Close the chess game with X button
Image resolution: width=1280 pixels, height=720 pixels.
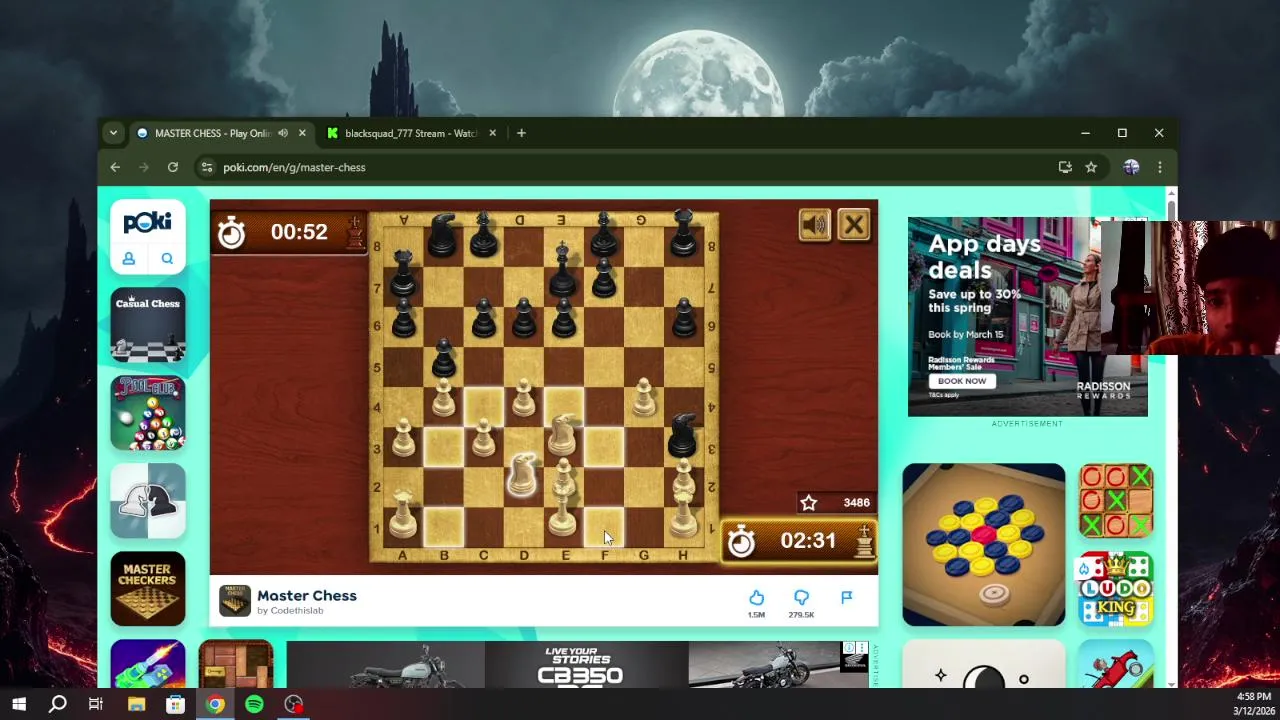pyautogui.click(x=854, y=225)
